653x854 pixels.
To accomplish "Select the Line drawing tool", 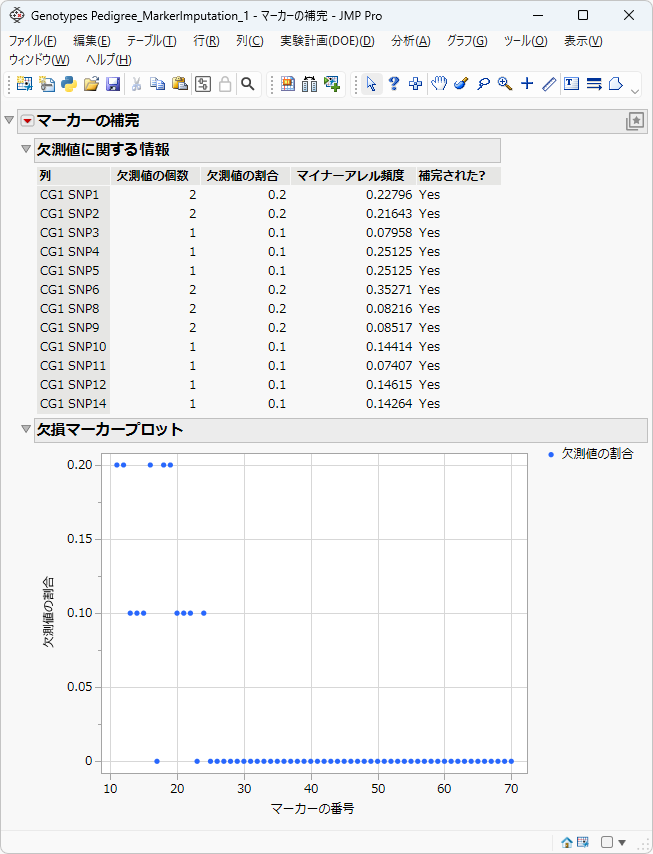I will click(549, 84).
